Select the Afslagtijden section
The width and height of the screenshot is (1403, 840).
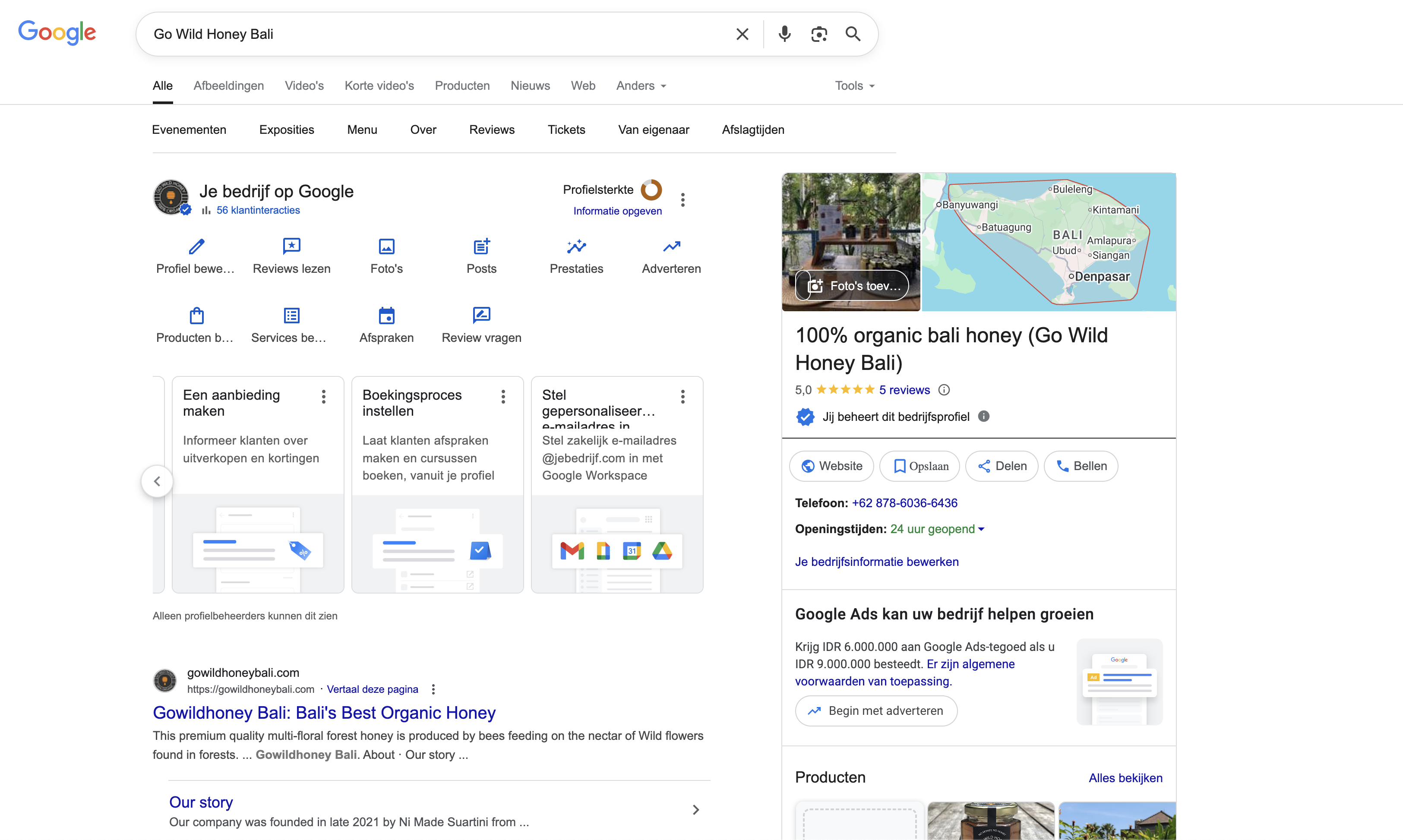click(753, 129)
